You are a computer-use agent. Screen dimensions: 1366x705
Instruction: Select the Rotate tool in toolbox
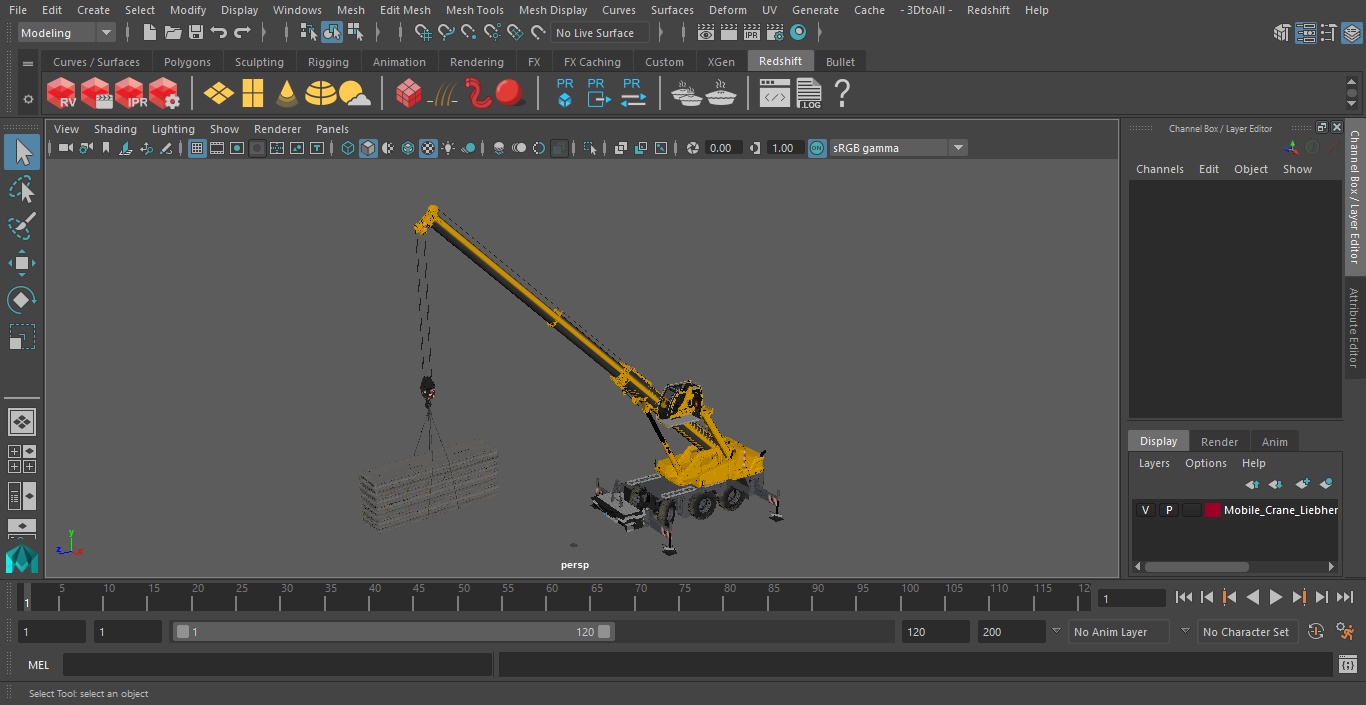tap(21, 300)
